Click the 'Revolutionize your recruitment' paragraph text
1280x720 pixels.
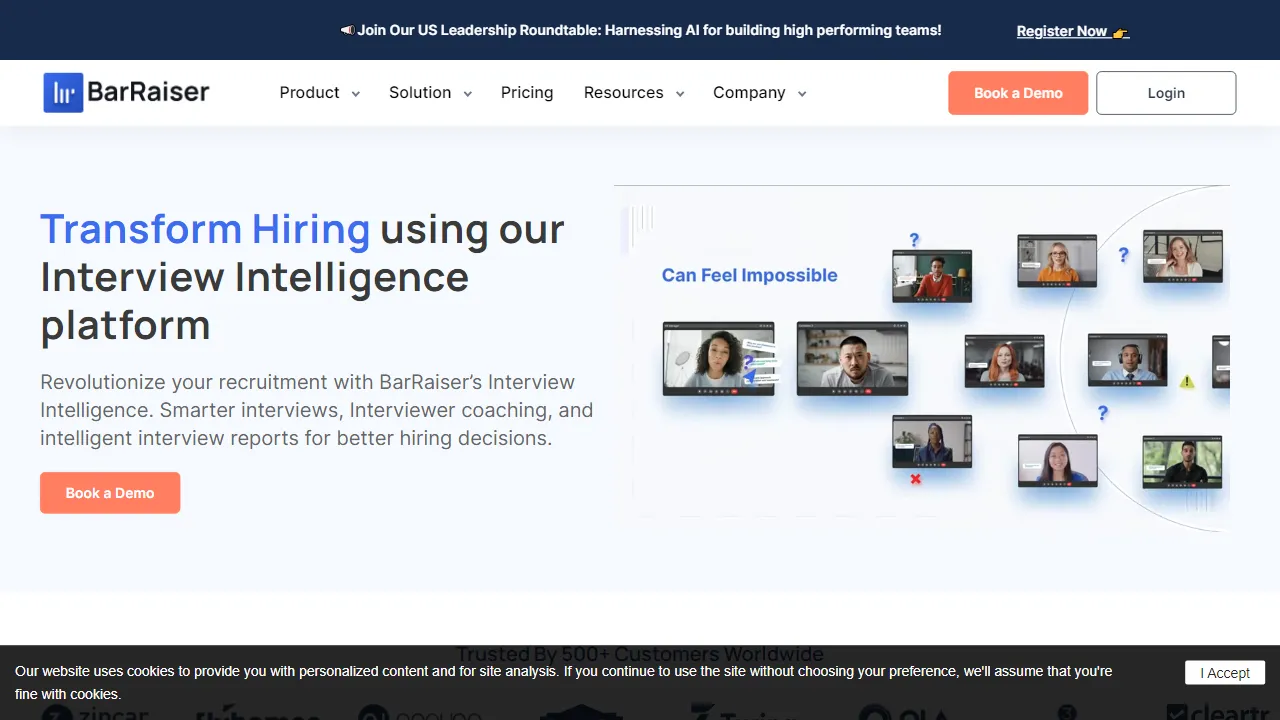coord(317,410)
